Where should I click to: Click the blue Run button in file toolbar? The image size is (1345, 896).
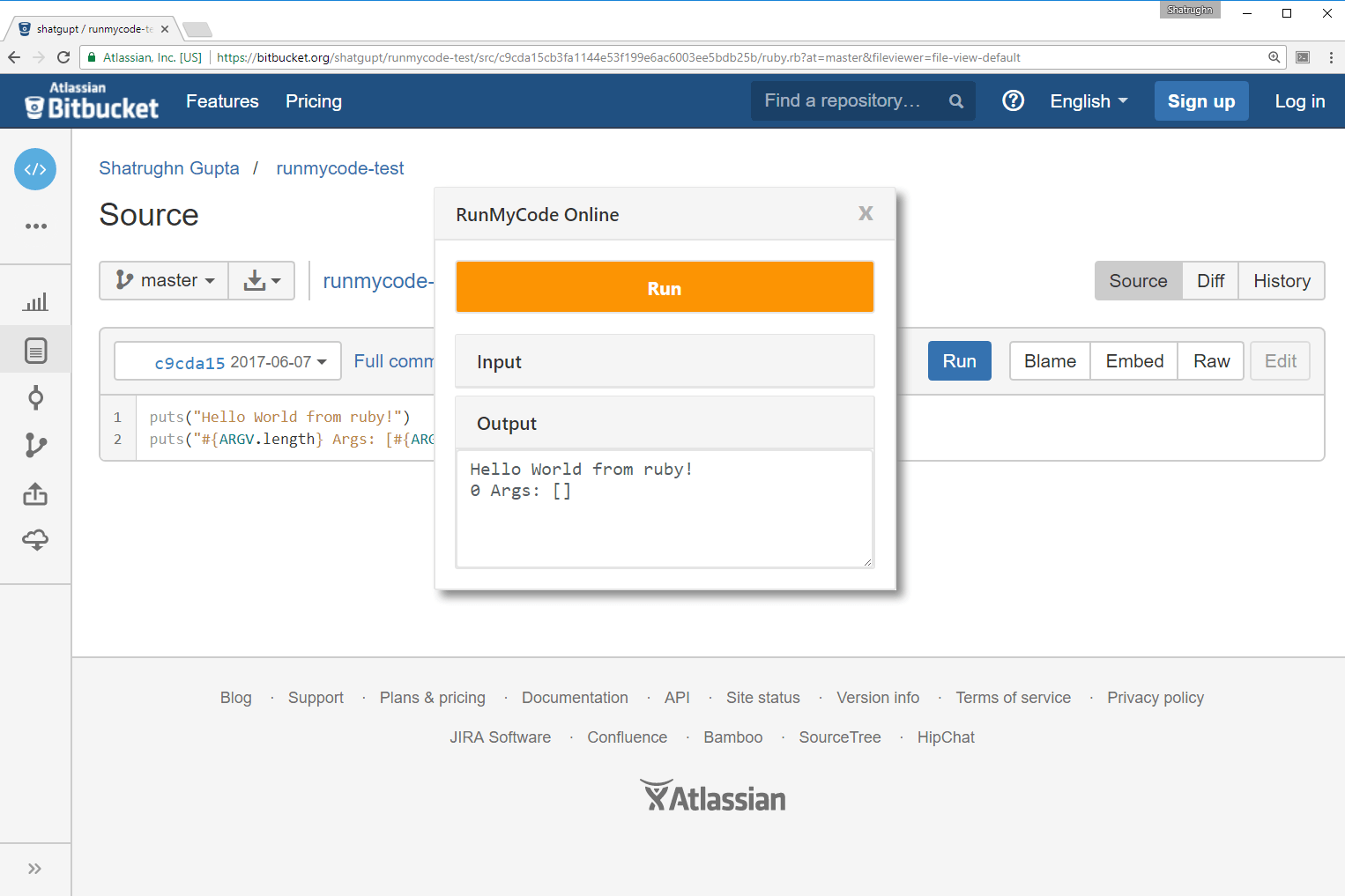[x=959, y=360]
